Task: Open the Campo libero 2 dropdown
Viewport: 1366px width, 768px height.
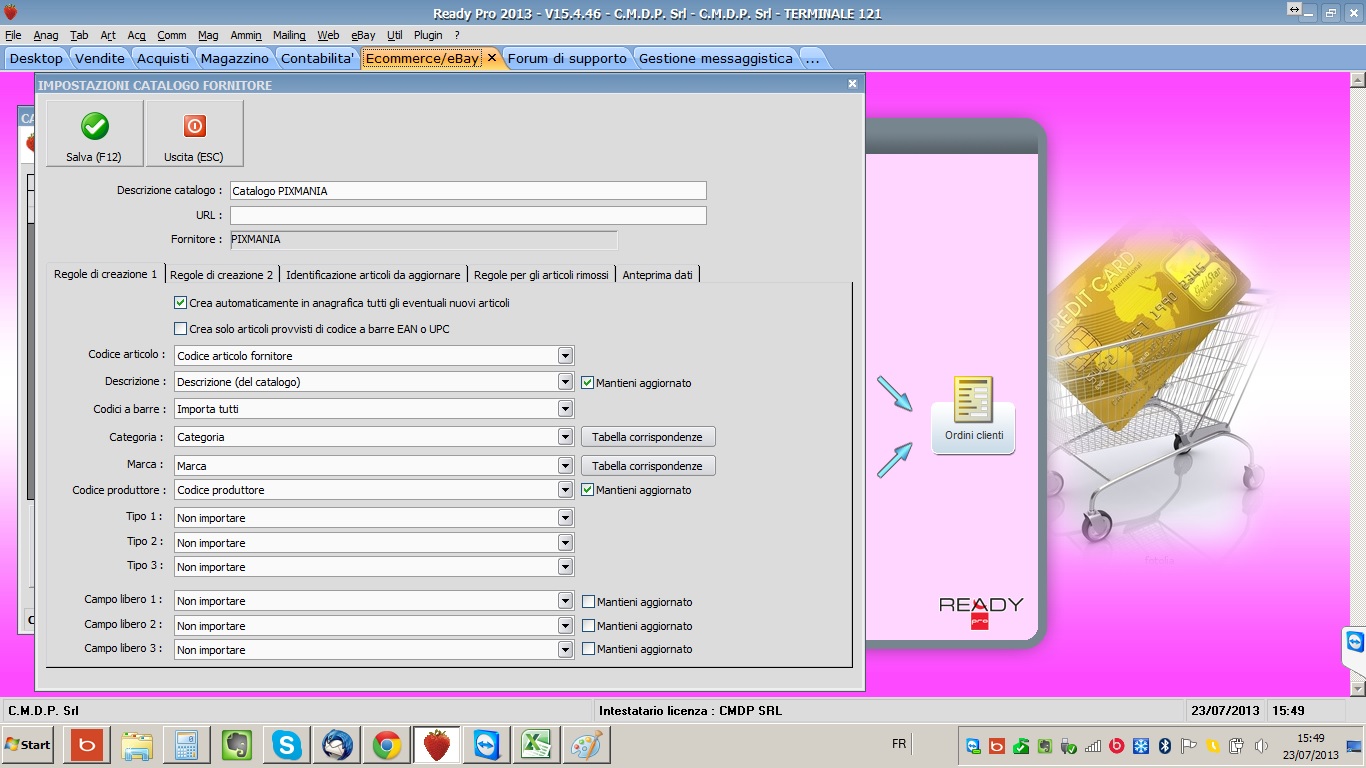Action: point(565,626)
